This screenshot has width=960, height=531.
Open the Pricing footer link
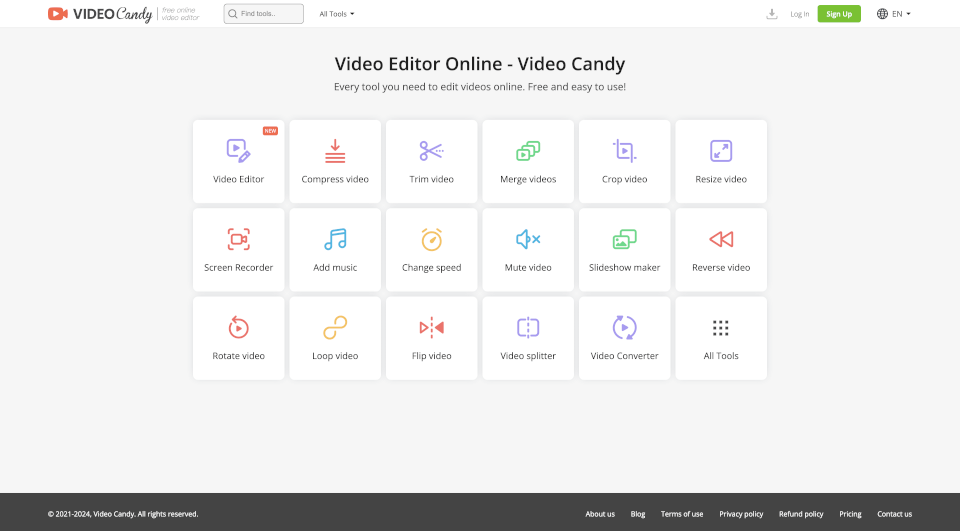(x=850, y=514)
